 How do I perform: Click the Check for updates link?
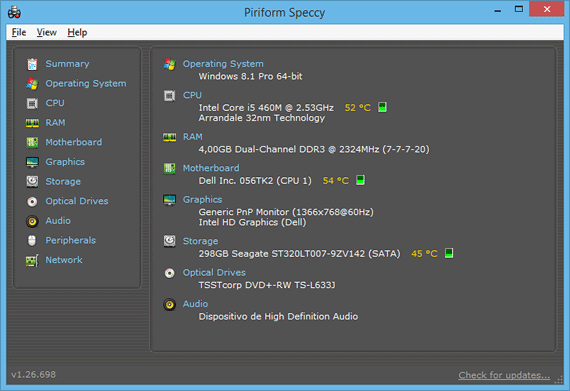pos(504,375)
